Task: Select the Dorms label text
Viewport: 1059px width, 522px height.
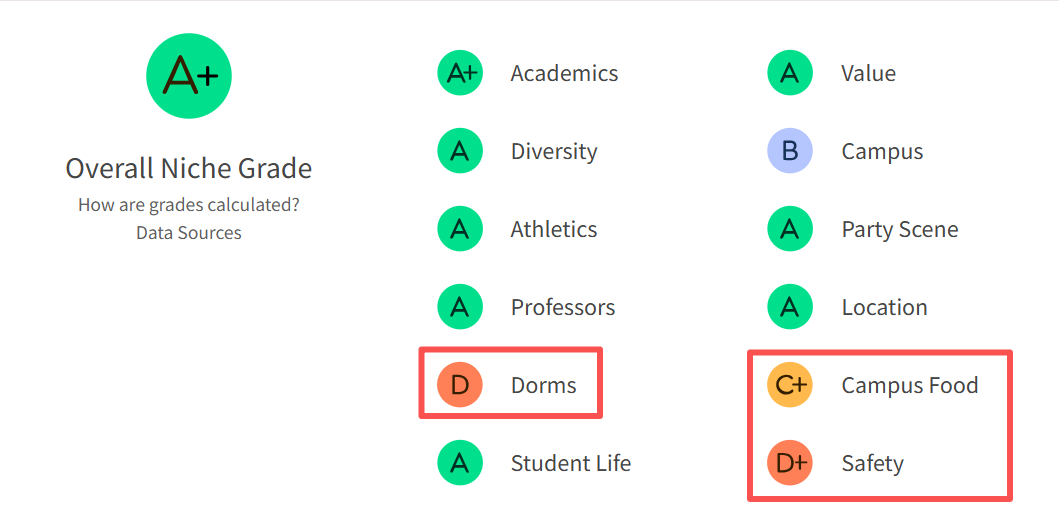Action: point(543,385)
